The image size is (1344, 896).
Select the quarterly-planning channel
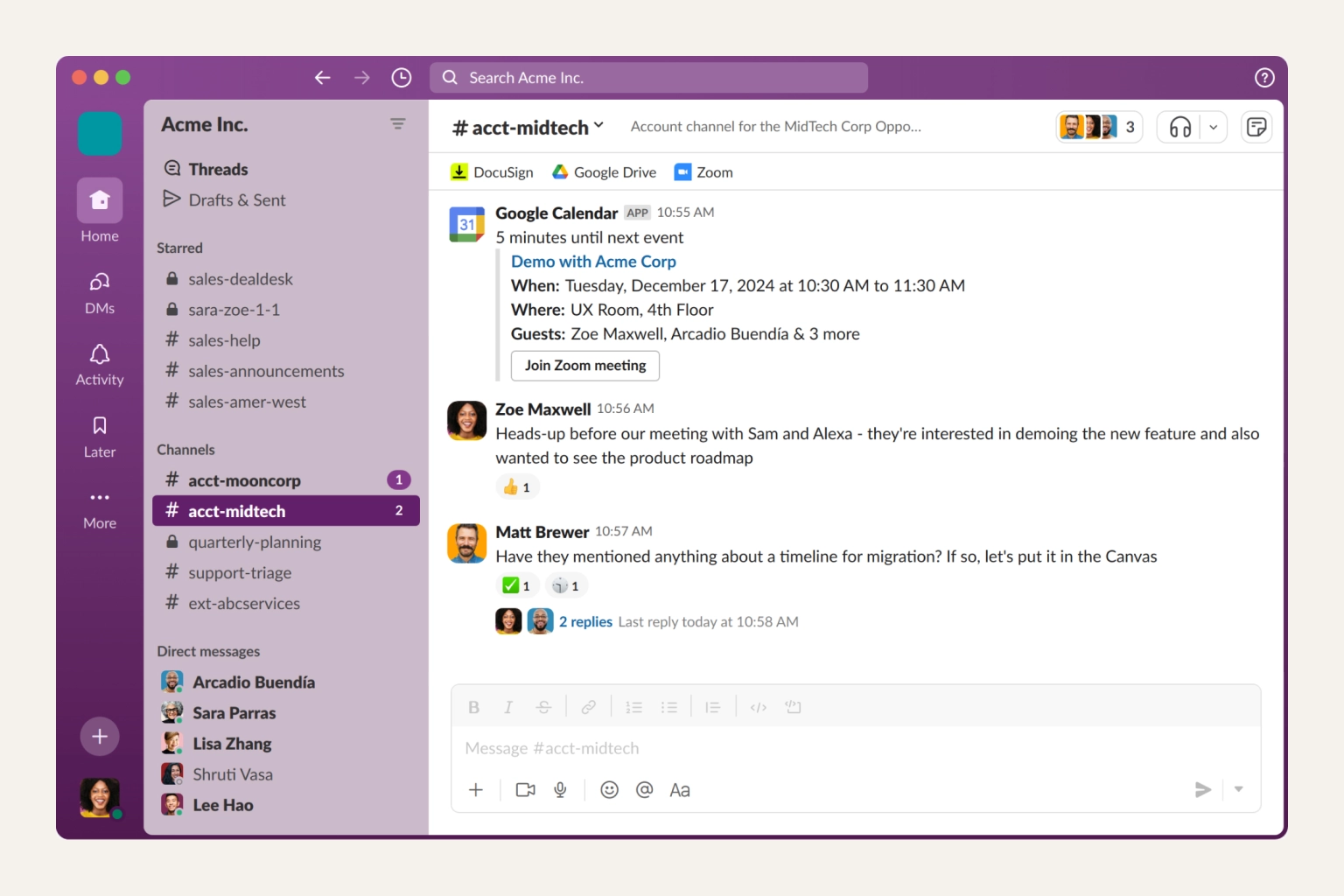286,542
